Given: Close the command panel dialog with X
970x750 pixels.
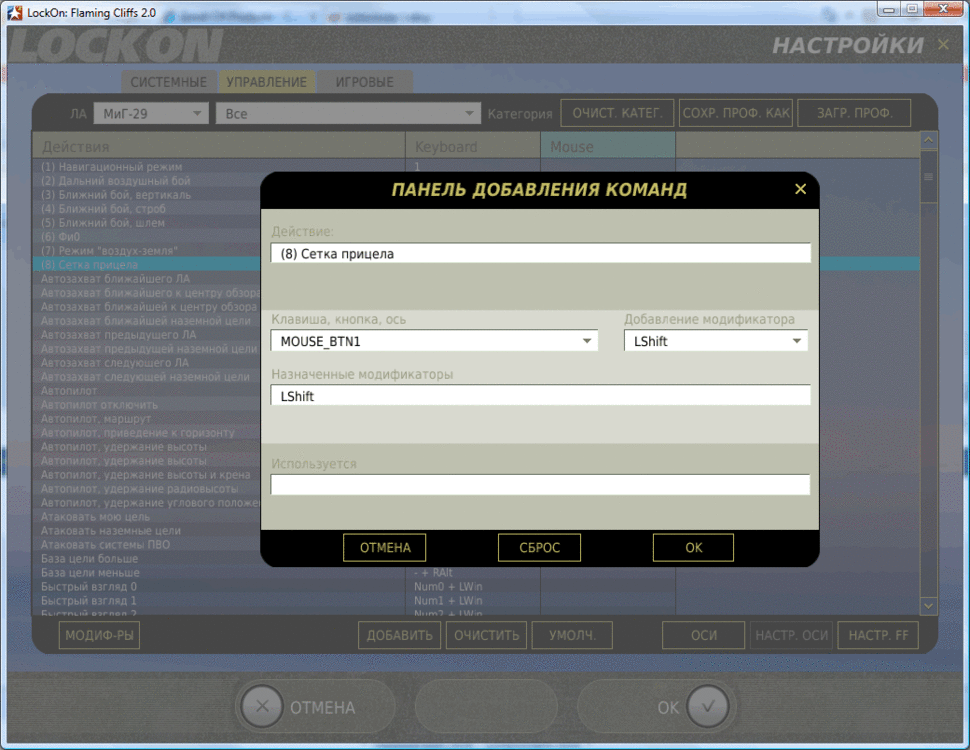Looking at the screenshot, I should click(x=800, y=189).
